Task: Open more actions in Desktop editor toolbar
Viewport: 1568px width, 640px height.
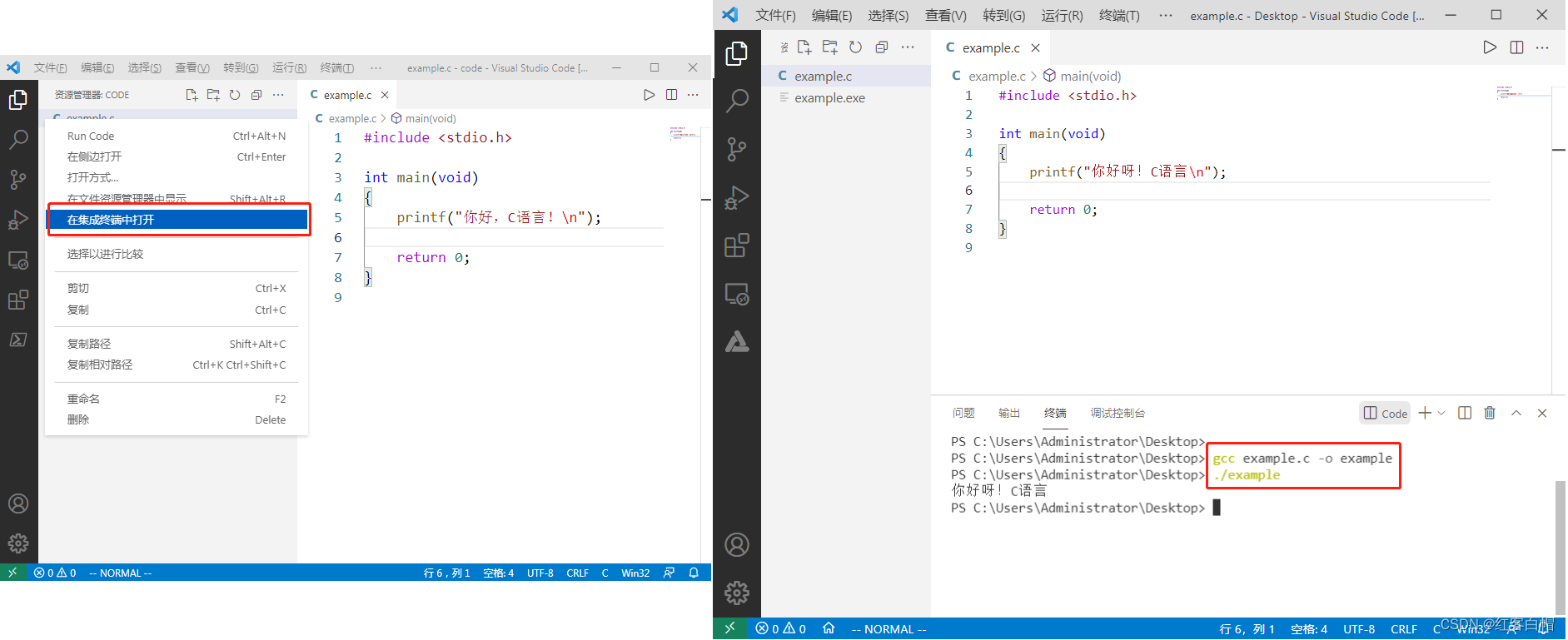Action: click(x=1542, y=47)
